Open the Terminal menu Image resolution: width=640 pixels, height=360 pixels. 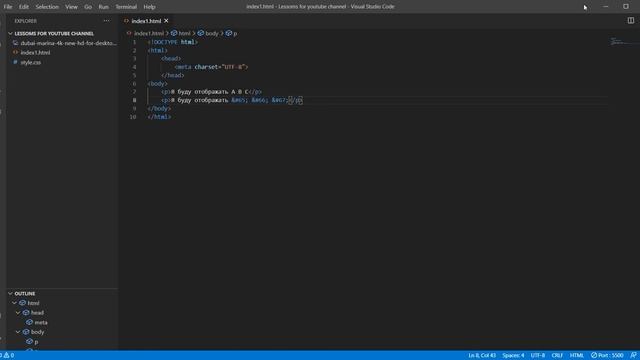coord(126,7)
